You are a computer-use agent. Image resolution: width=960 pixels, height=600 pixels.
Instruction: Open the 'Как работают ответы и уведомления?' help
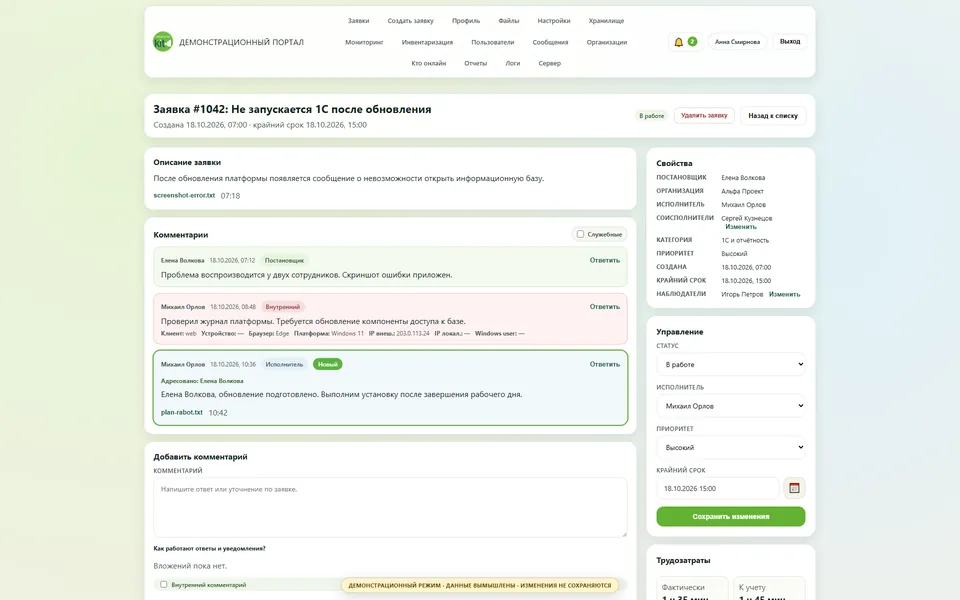pyautogui.click(x=209, y=549)
